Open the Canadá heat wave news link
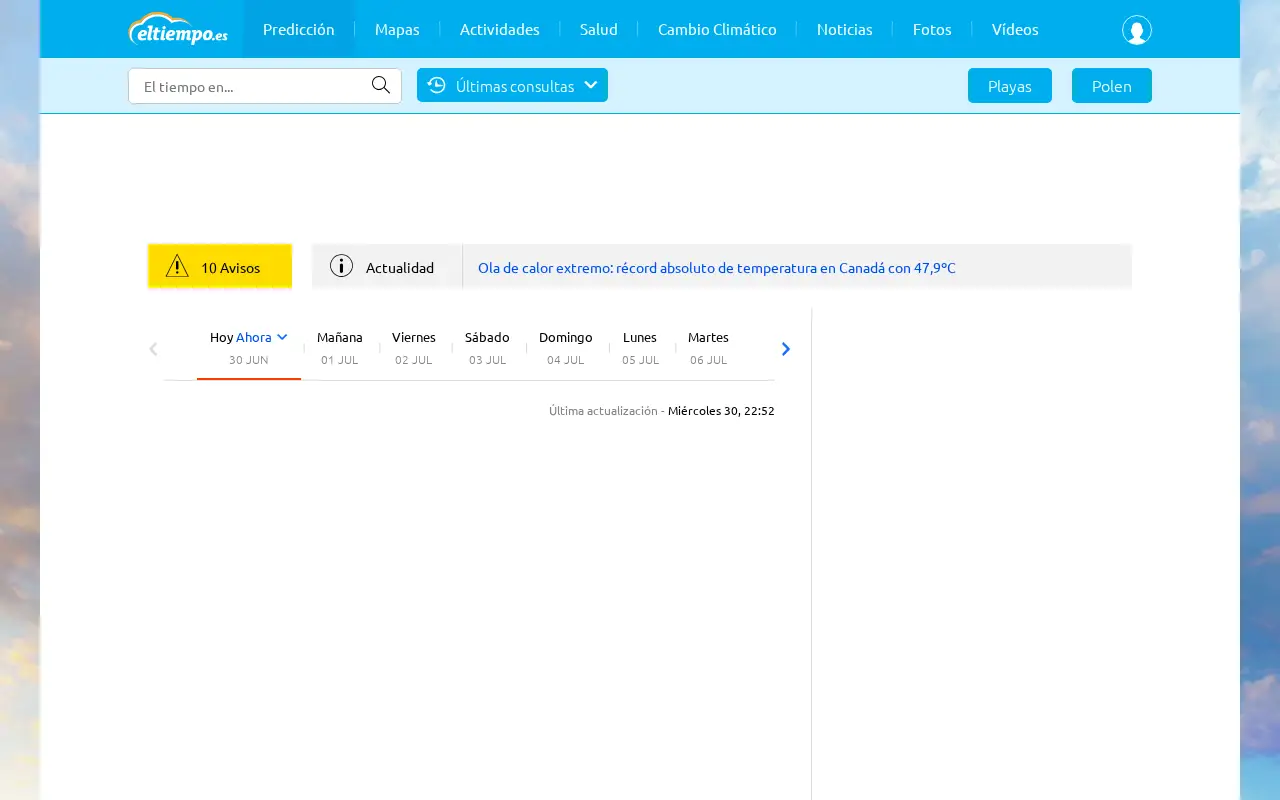The width and height of the screenshot is (1280, 800). tap(717, 268)
